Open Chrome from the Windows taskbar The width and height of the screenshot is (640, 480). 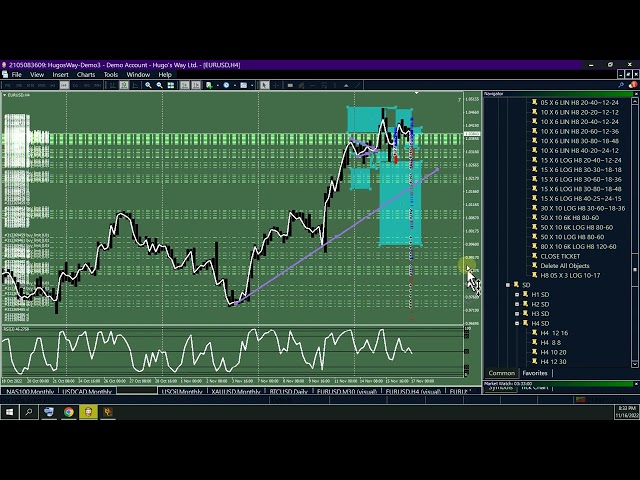(x=69, y=412)
